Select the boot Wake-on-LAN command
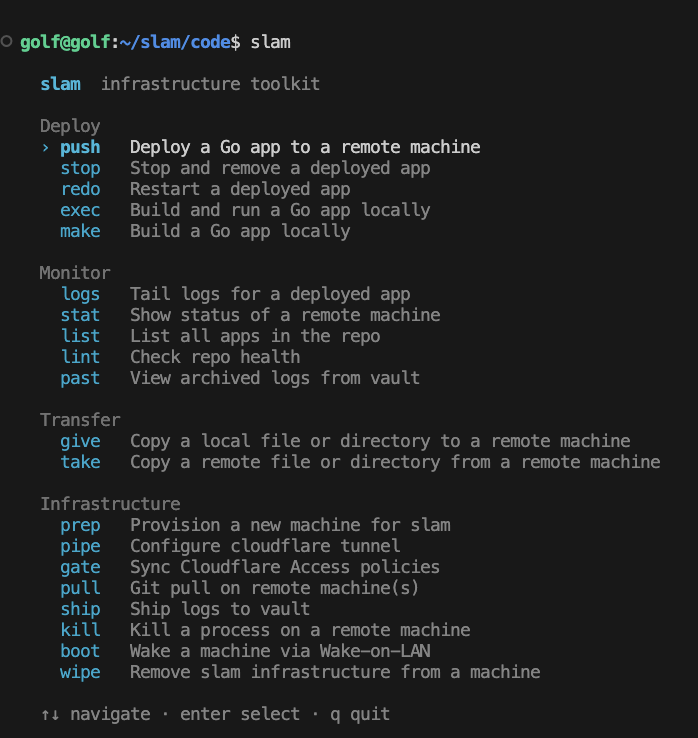698x738 pixels. click(80, 651)
